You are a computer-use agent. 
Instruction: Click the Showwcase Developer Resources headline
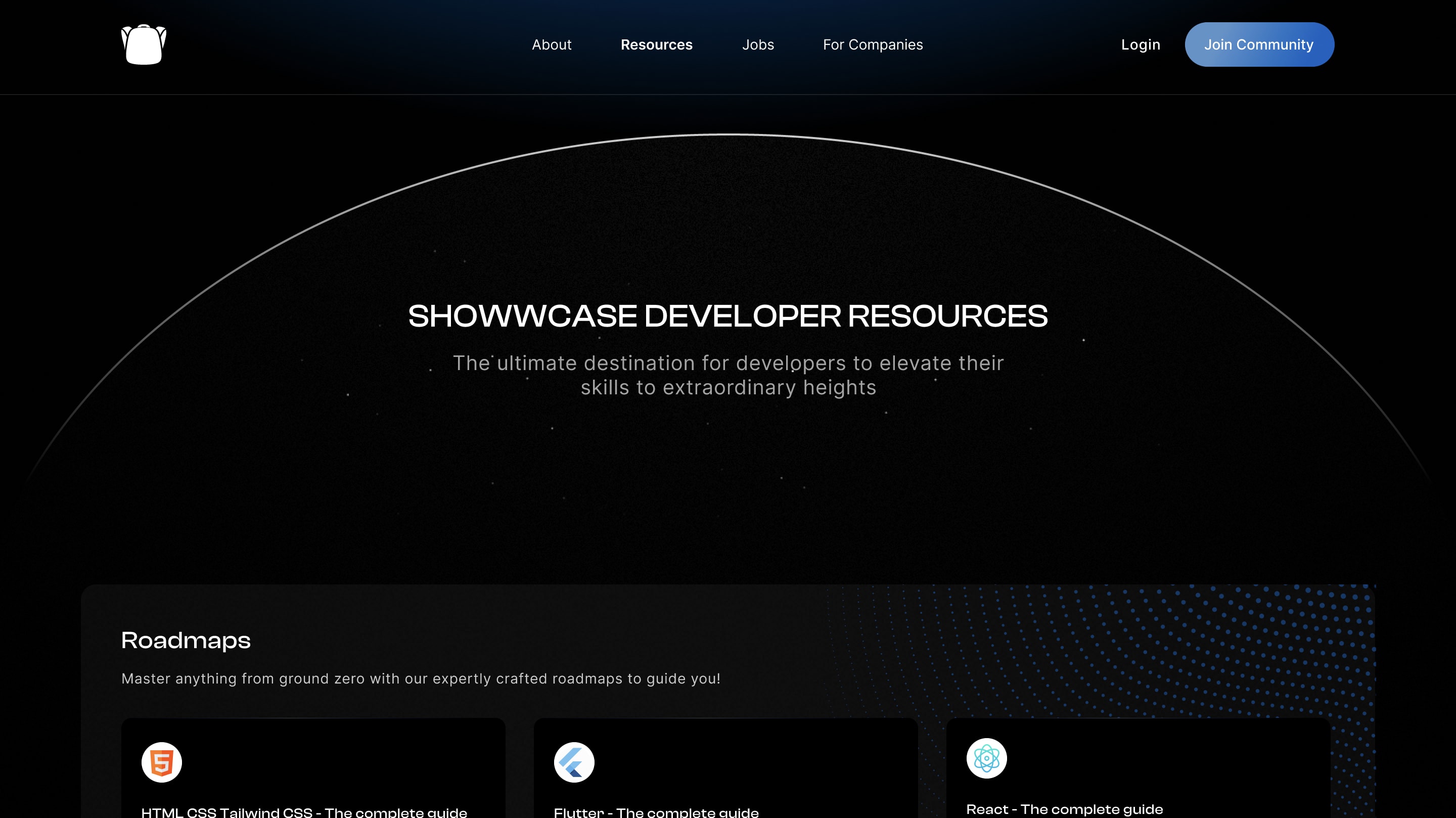[727, 315]
